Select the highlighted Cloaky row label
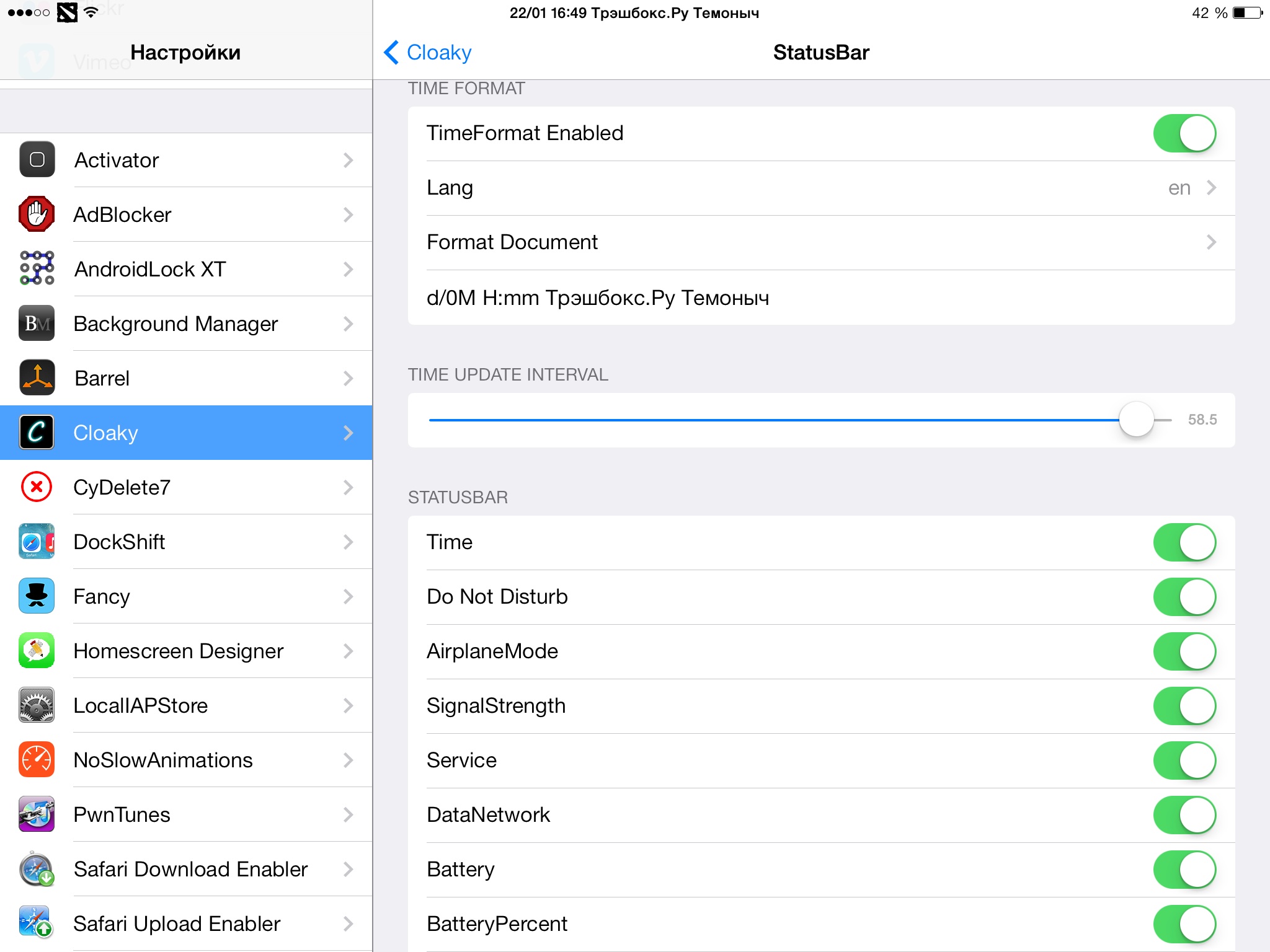This screenshot has width=1270, height=952. [x=105, y=433]
